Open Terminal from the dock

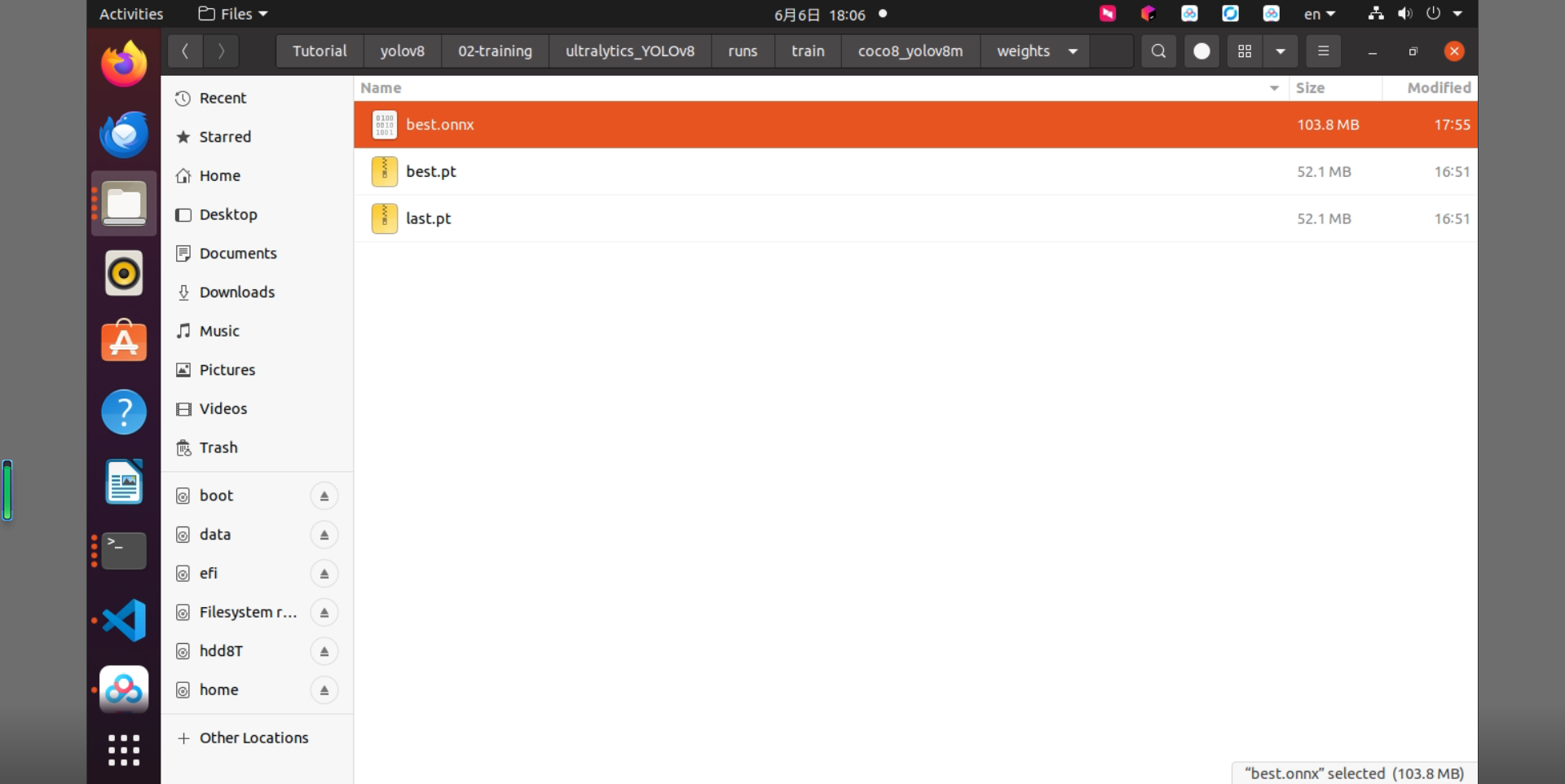[124, 551]
